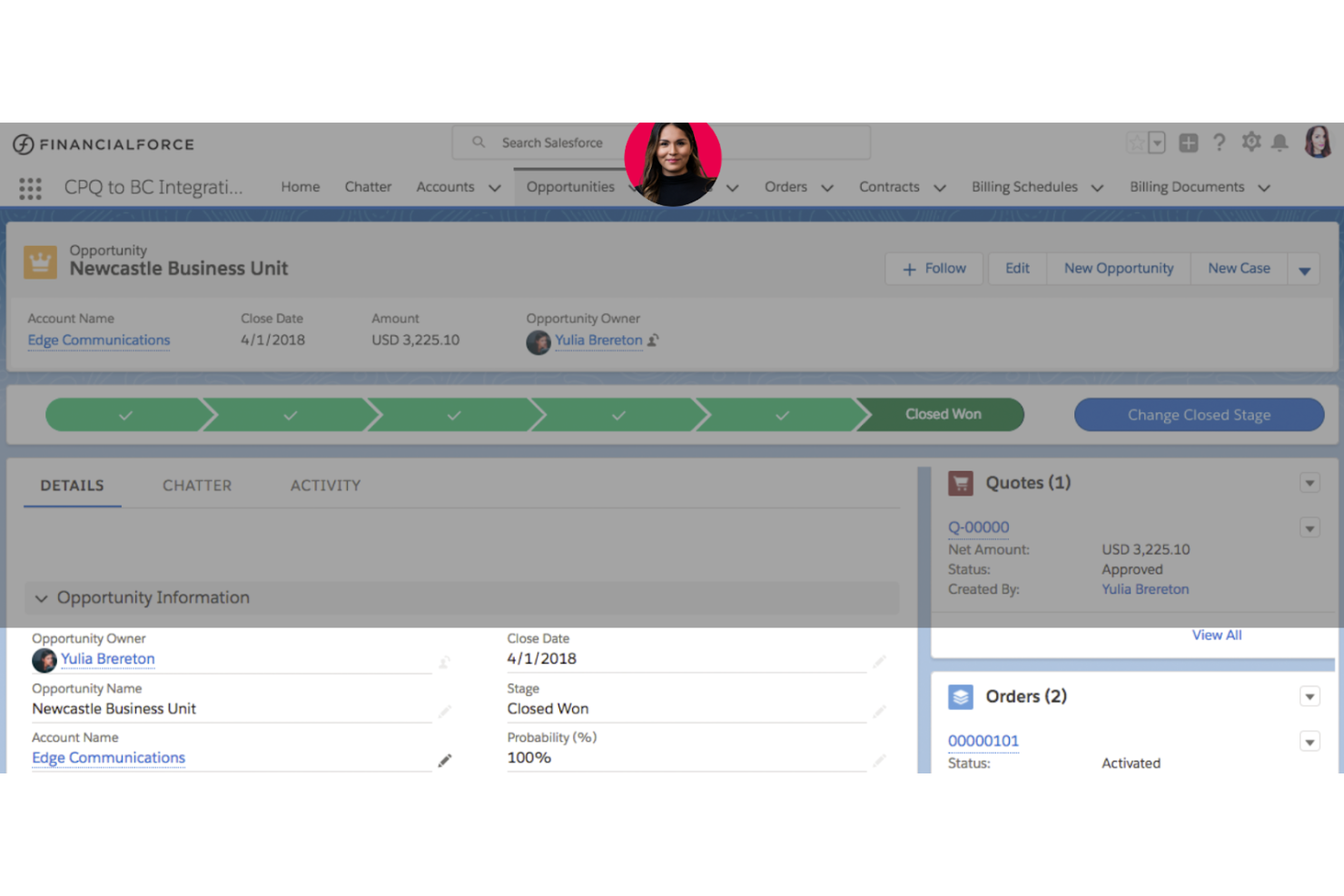Open the Orders nav tab
The height and width of the screenshot is (896, 1344).
click(786, 187)
